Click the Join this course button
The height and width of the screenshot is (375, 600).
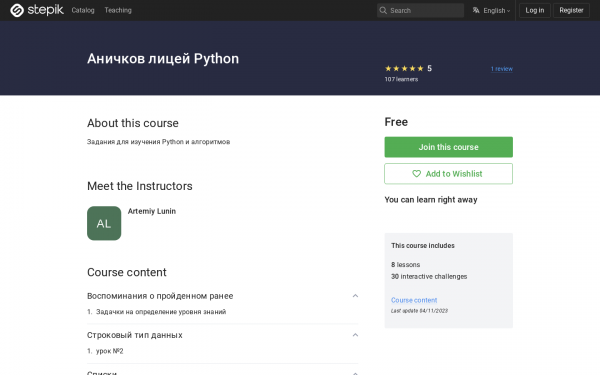[448, 147]
